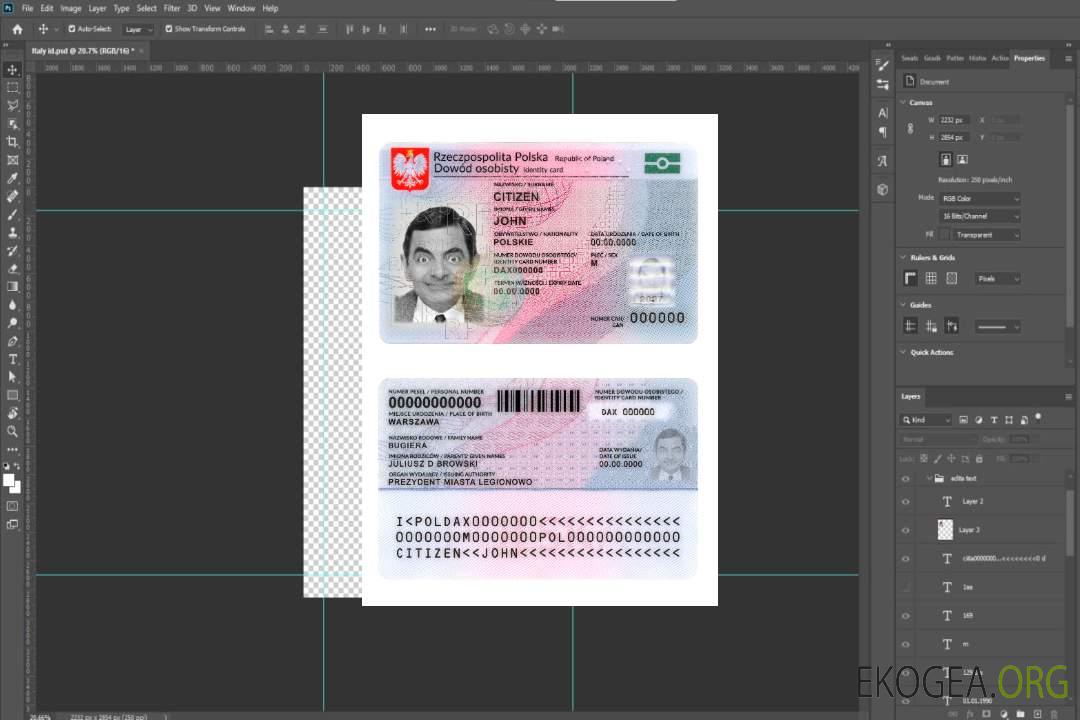Viewport: 1080px width, 720px height.
Task: Collapse the Quick Actions section
Action: click(903, 352)
